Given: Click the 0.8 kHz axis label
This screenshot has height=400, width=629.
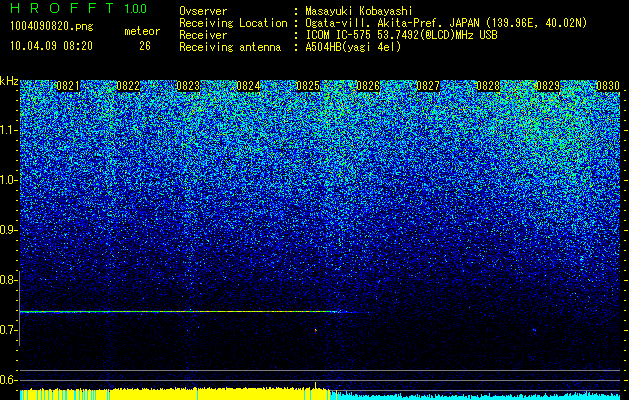Looking at the screenshot, I should tap(7, 280).
